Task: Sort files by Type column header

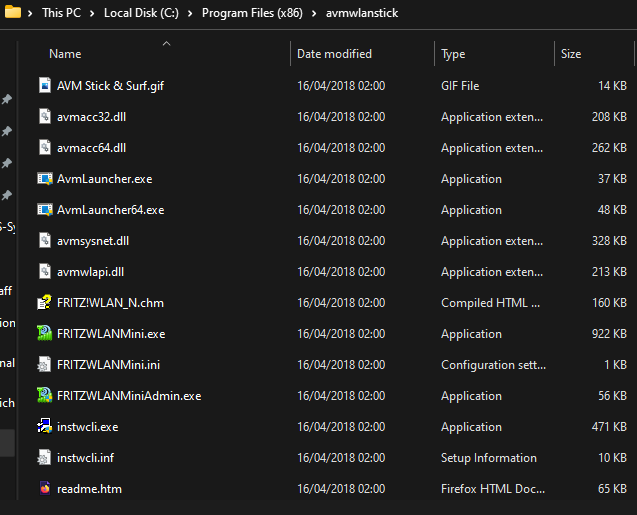Action: click(x=453, y=54)
